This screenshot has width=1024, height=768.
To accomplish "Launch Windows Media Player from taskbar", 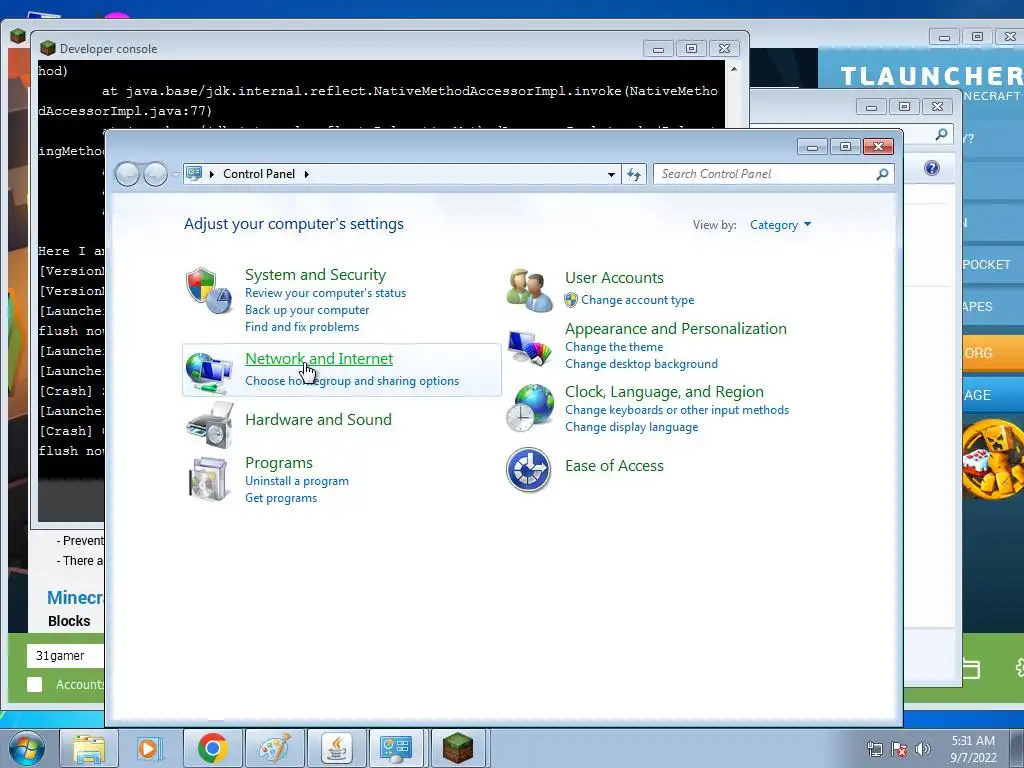I will 149,748.
